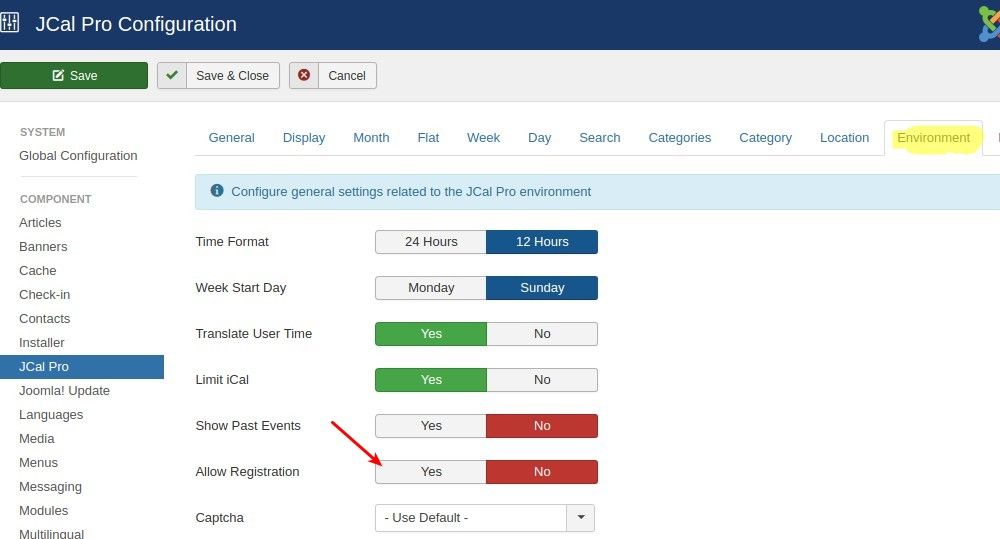
Task: Open the Captcha dropdown arrow
Action: (x=580, y=517)
